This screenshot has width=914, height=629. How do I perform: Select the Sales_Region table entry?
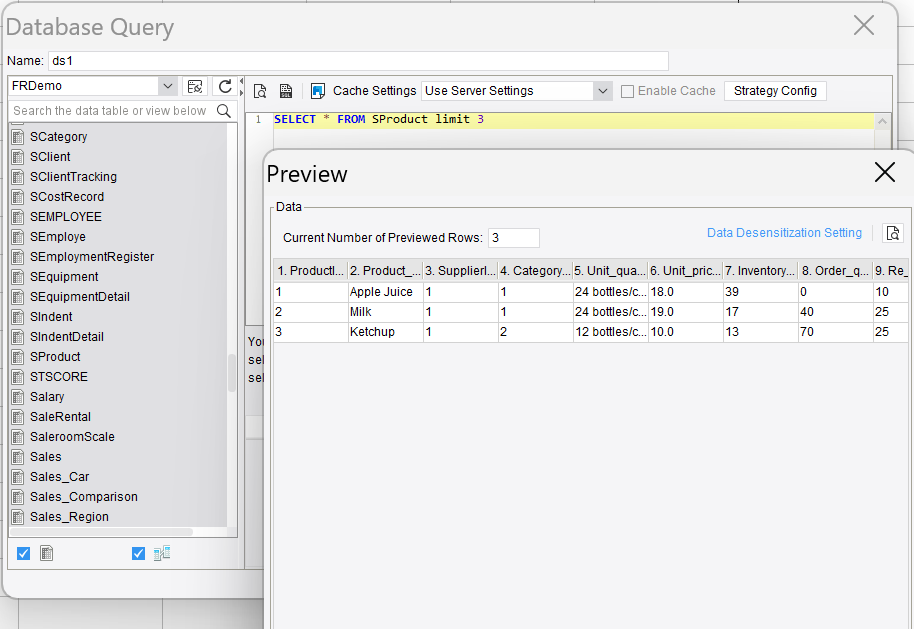(x=69, y=517)
